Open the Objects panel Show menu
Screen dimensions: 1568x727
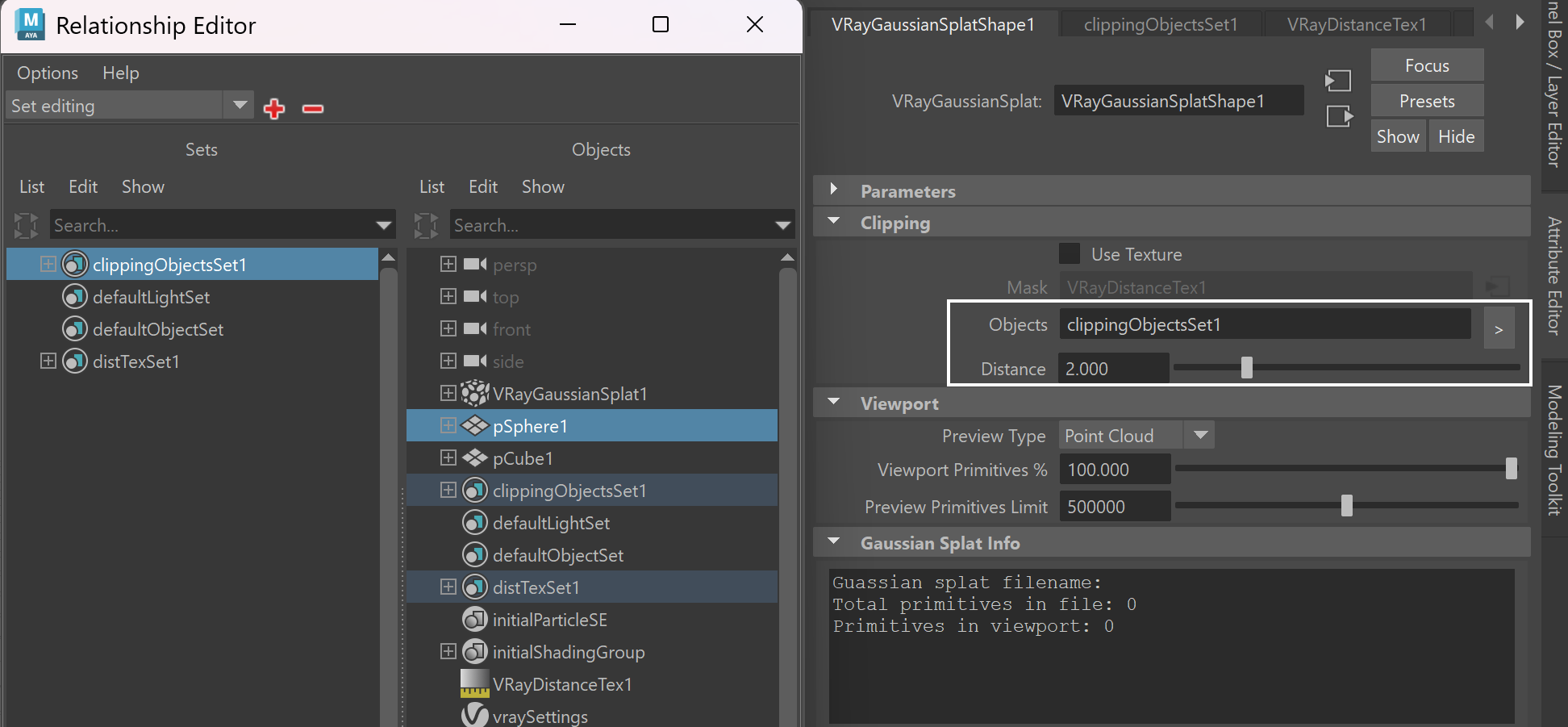(543, 186)
